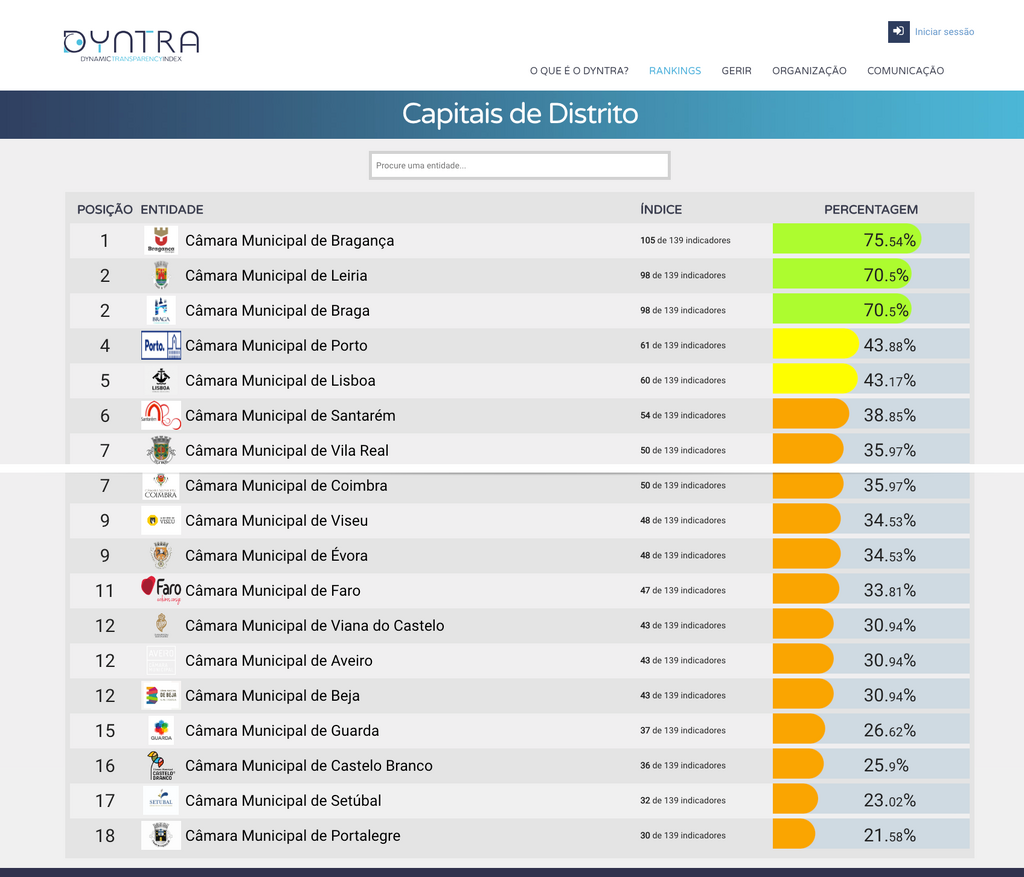Open Câmara Municipal de Bragança
Screen dimensions: 1024x877
click(289, 240)
